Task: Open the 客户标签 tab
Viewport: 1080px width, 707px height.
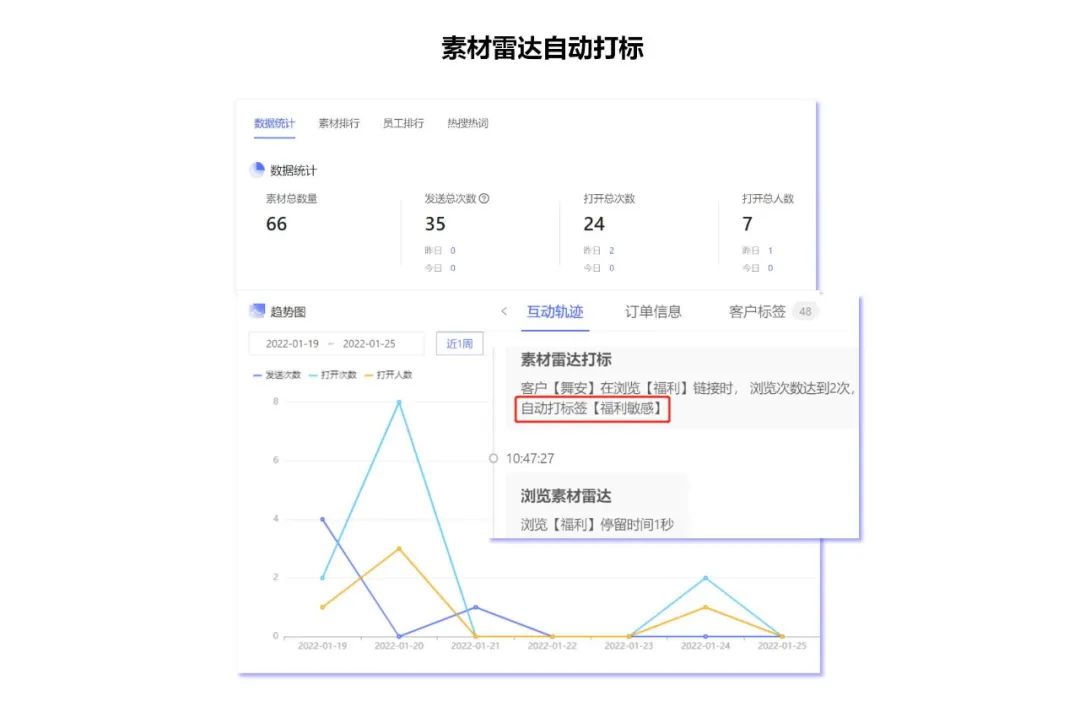Action: [x=756, y=311]
